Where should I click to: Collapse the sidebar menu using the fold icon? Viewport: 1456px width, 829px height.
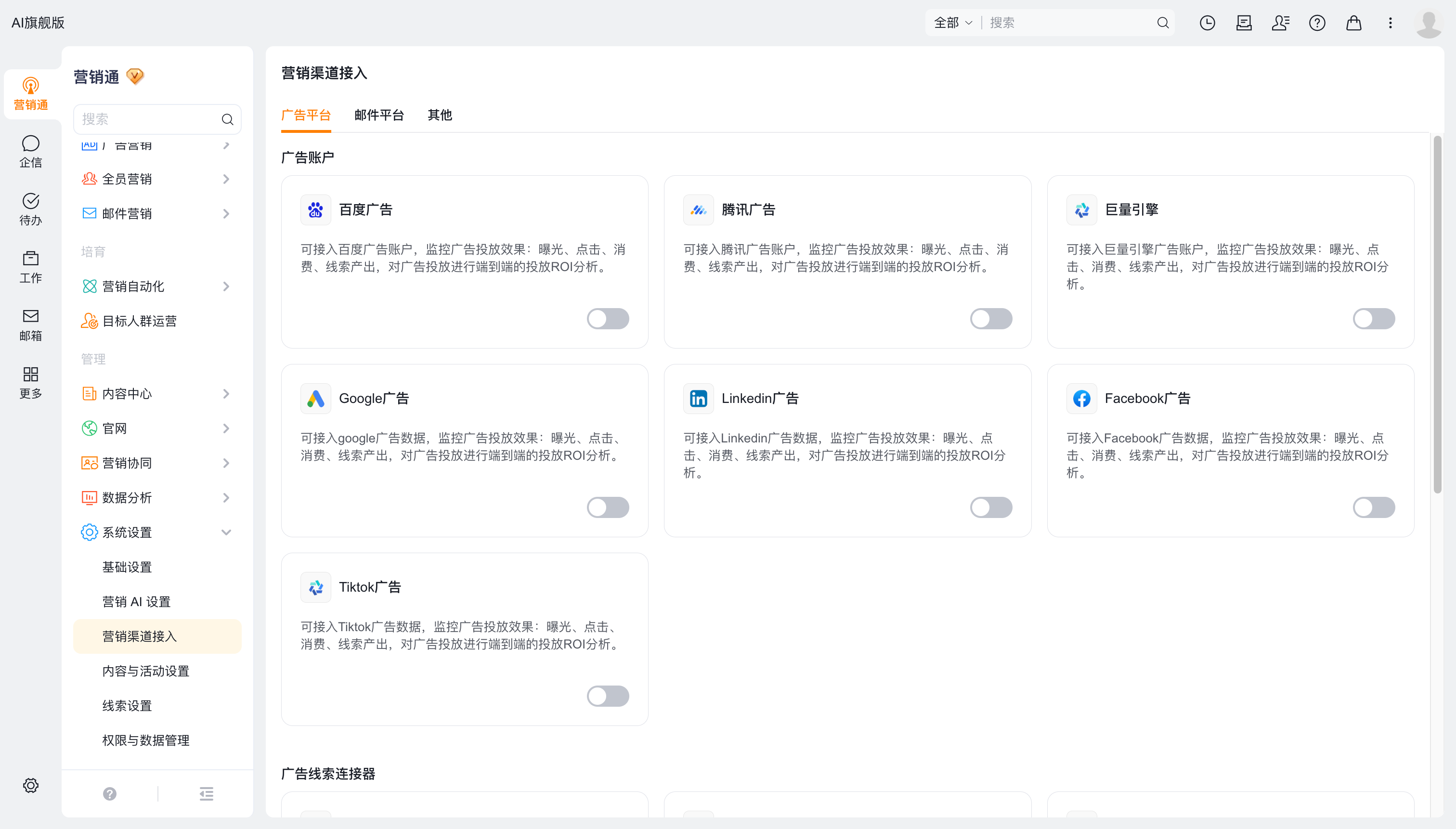(206, 793)
